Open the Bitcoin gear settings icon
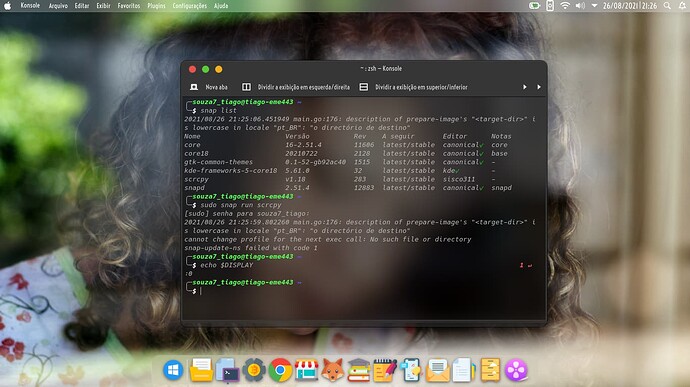 point(254,370)
